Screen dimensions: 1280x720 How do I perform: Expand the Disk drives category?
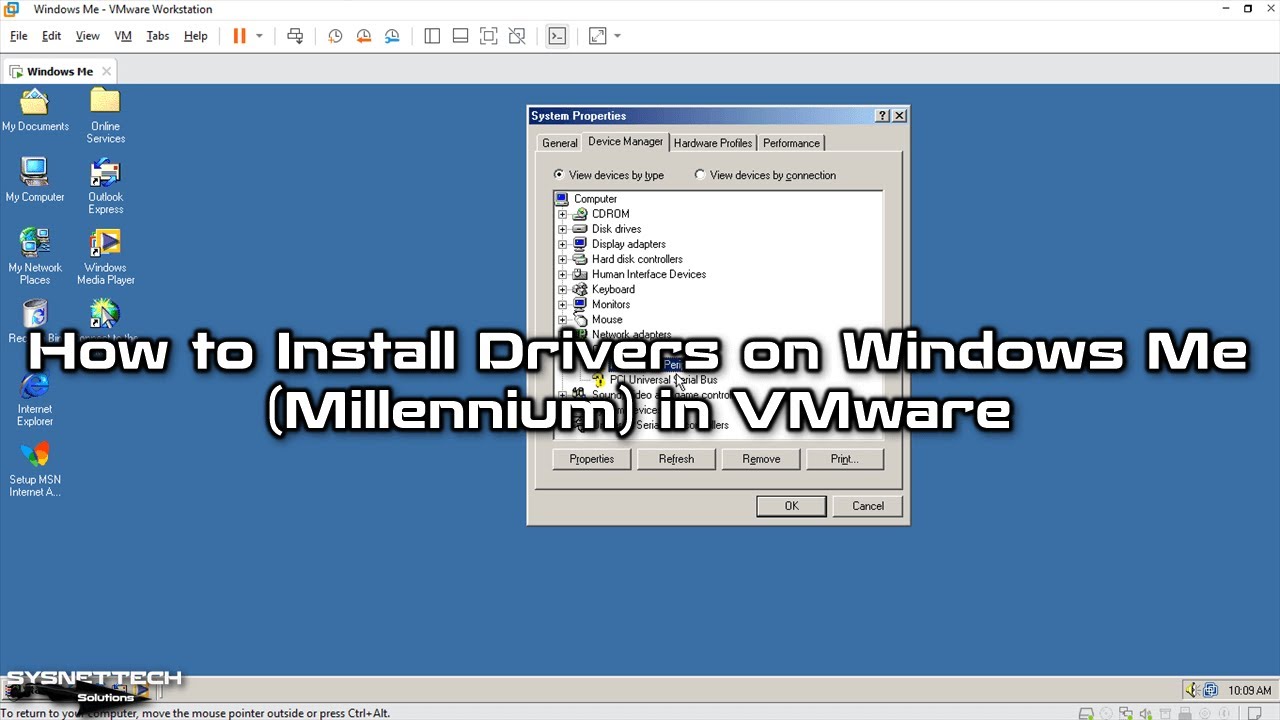pyautogui.click(x=562, y=229)
